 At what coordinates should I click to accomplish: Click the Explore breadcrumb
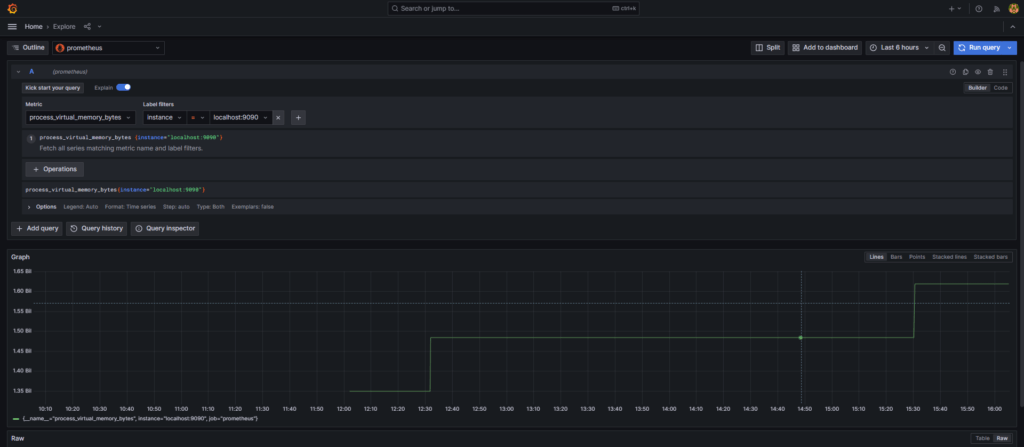point(64,27)
